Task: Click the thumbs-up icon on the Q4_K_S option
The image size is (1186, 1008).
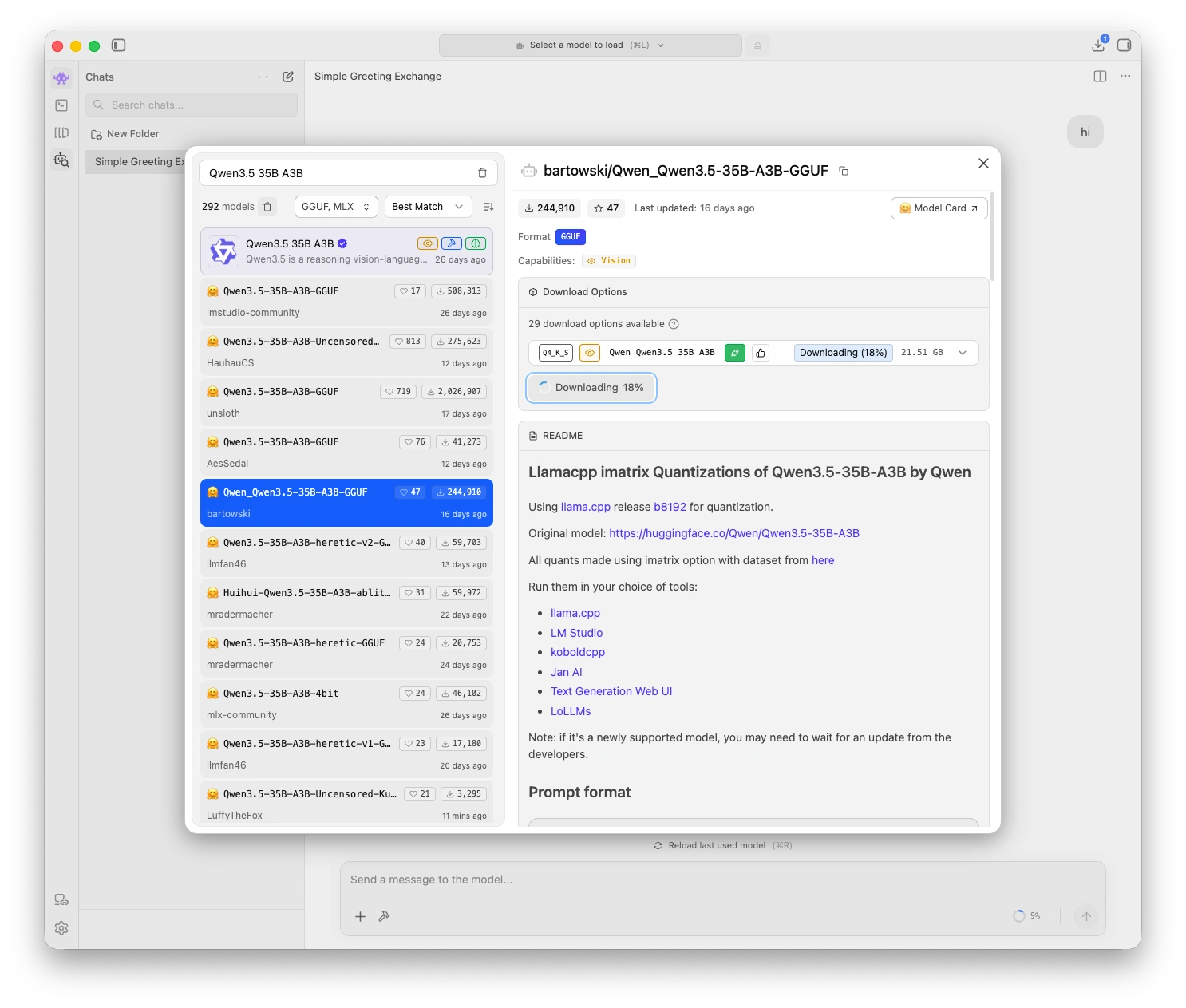Action: (761, 353)
